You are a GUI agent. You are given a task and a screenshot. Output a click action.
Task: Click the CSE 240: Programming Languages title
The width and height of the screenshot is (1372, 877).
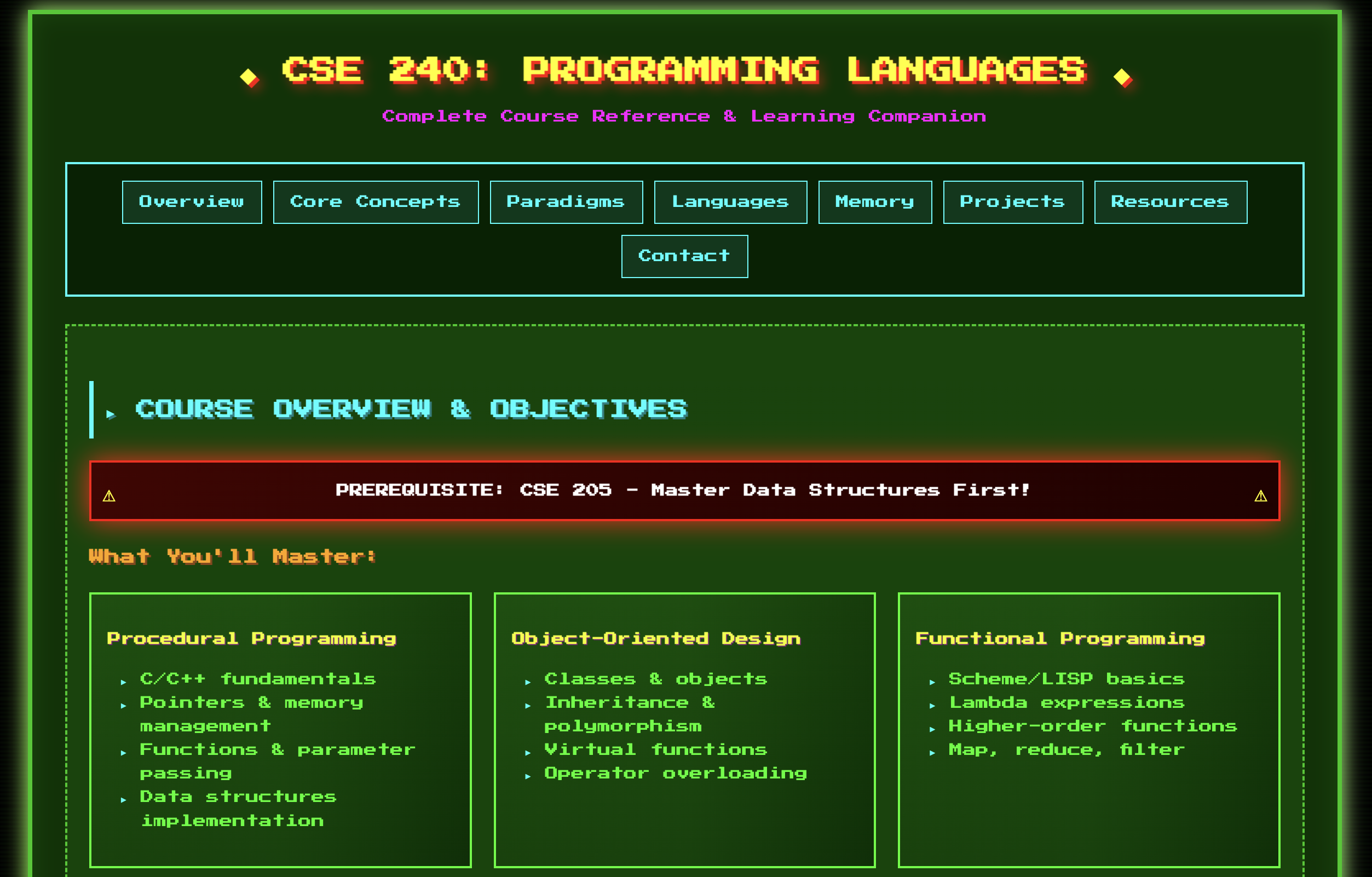(x=684, y=70)
